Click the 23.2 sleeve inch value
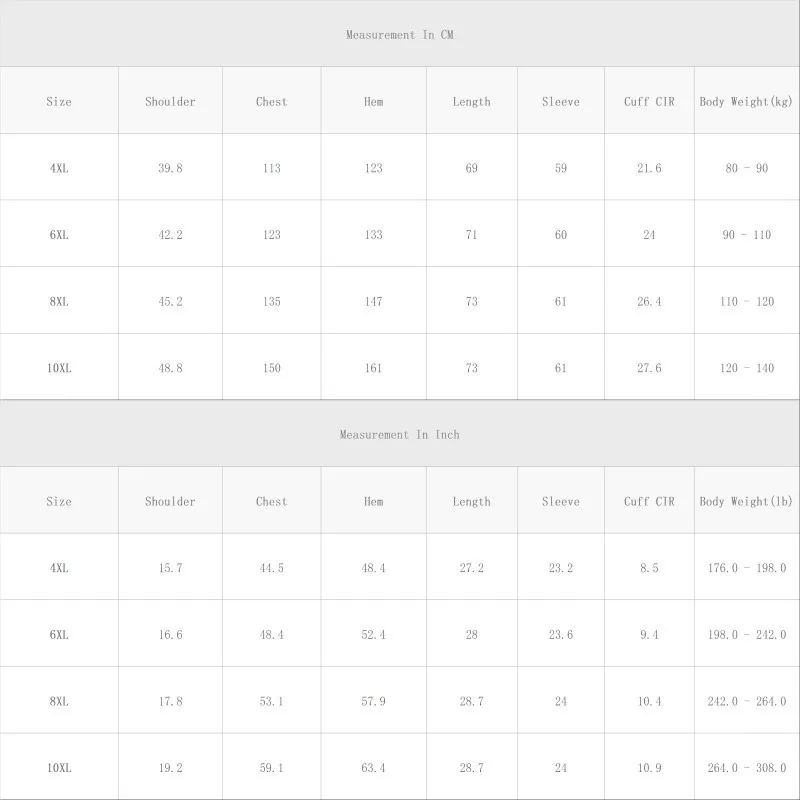Image resolution: width=800 pixels, height=800 pixels. pyautogui.click(x=560, y=568)
